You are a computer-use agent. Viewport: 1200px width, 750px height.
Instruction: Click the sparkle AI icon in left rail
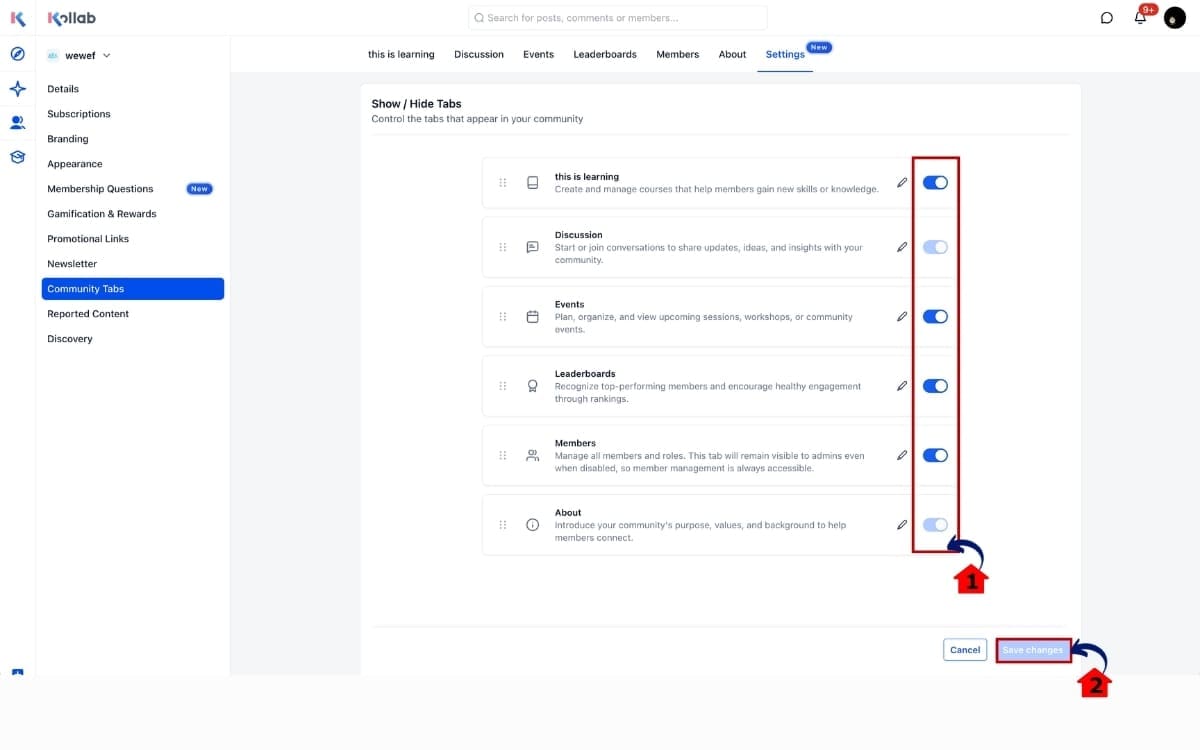(x=17, y=89)
